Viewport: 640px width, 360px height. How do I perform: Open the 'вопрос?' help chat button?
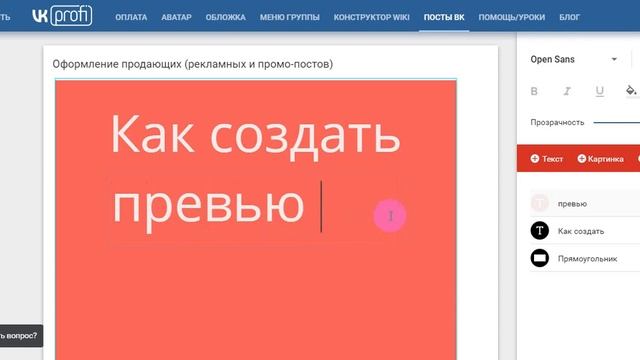coord(20,336)
